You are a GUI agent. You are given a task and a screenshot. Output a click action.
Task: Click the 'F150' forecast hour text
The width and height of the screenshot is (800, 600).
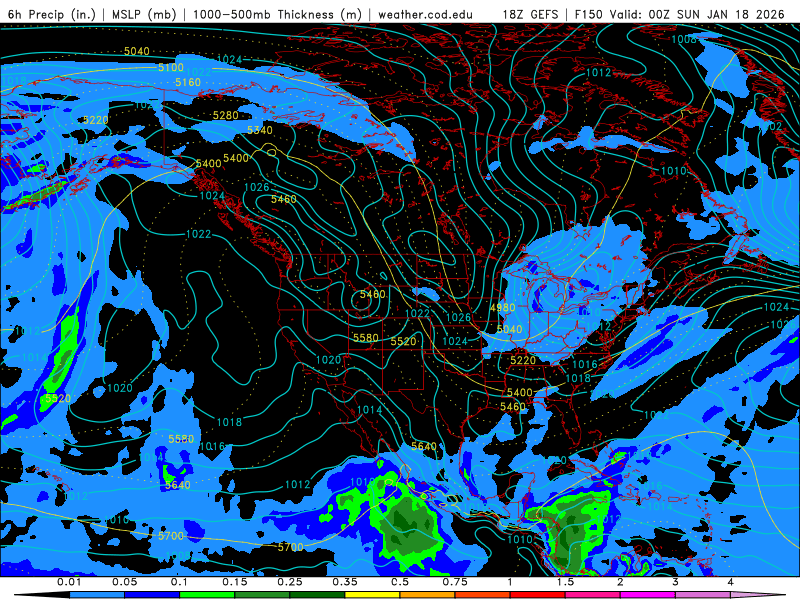pyautogui.click(x=589, y=14)
